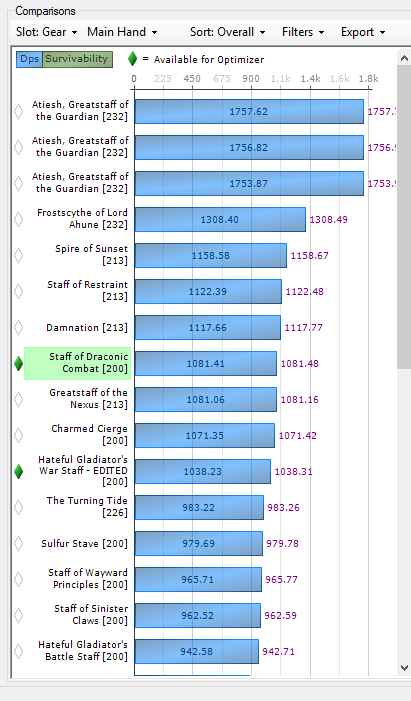Select Staff of Restraint [213] label

[x=88, y=291]
